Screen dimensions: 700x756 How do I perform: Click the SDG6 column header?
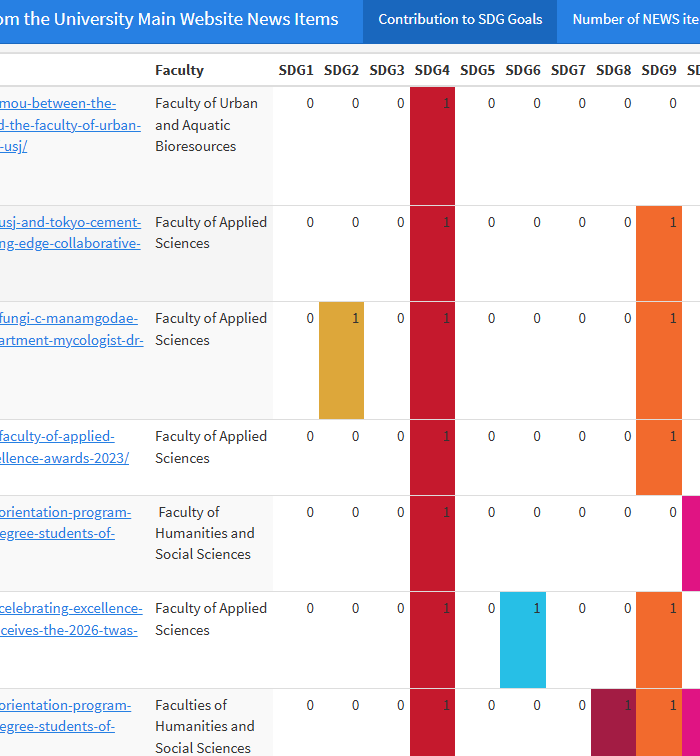click(523, 70)
